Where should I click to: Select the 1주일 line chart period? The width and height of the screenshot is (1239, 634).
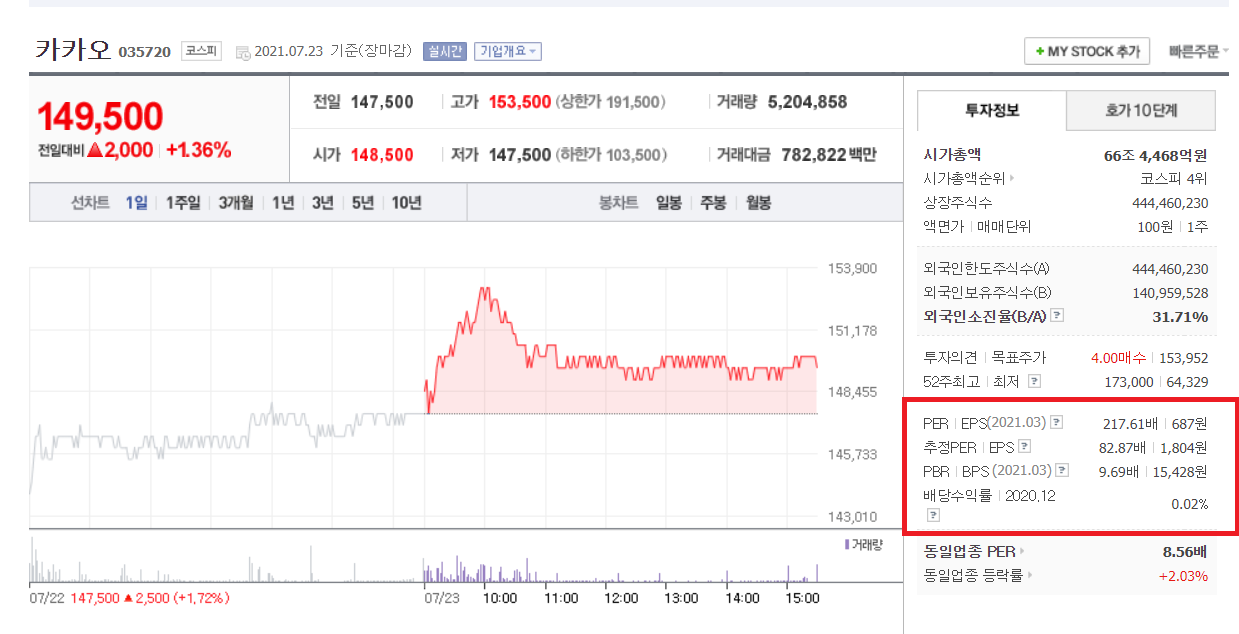(183, 203)
